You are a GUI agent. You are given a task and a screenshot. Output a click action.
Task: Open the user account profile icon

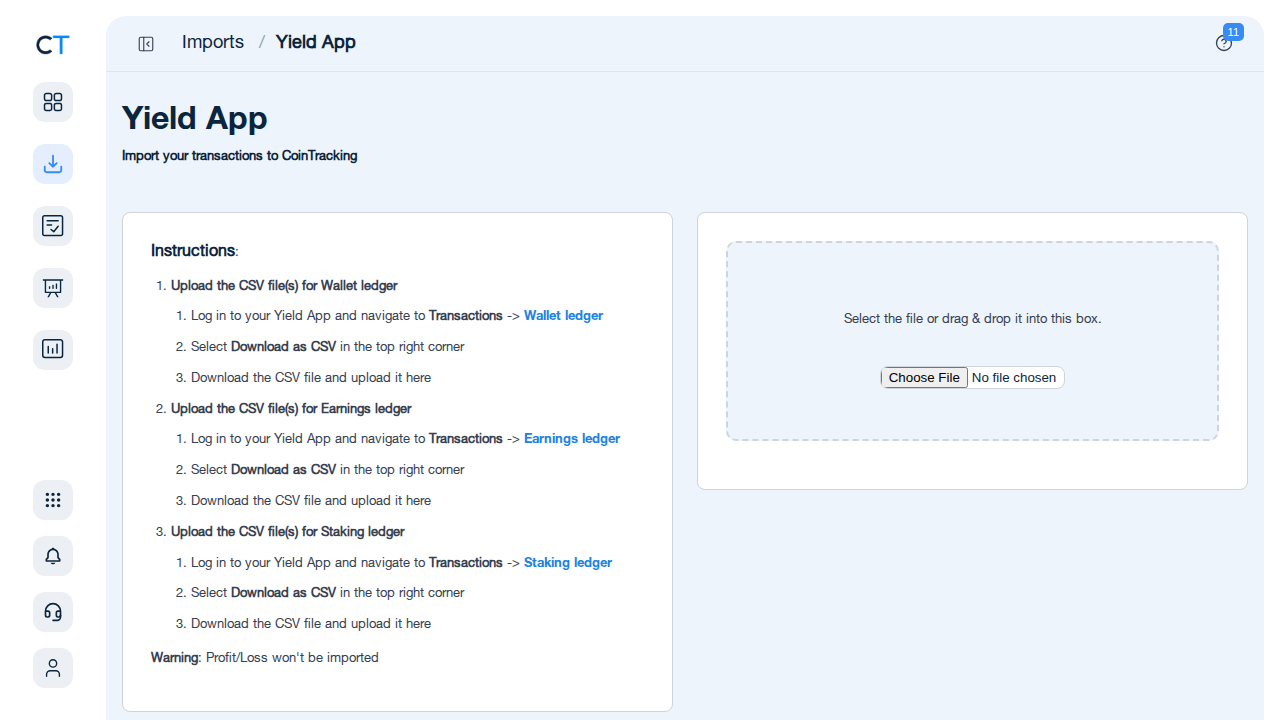pos(53,668)
